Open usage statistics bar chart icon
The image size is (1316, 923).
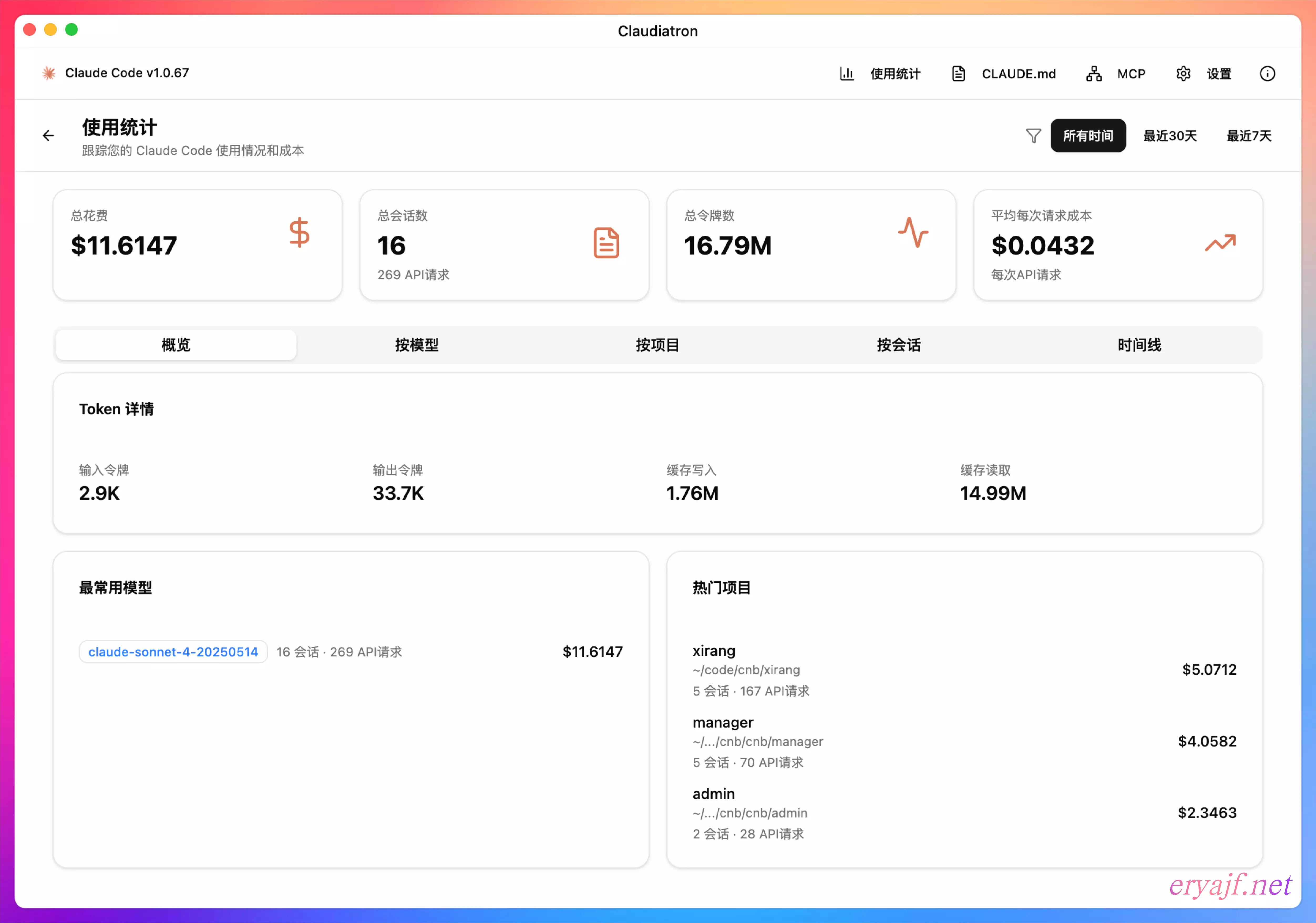pyautogui.click(x=847, y=73)
